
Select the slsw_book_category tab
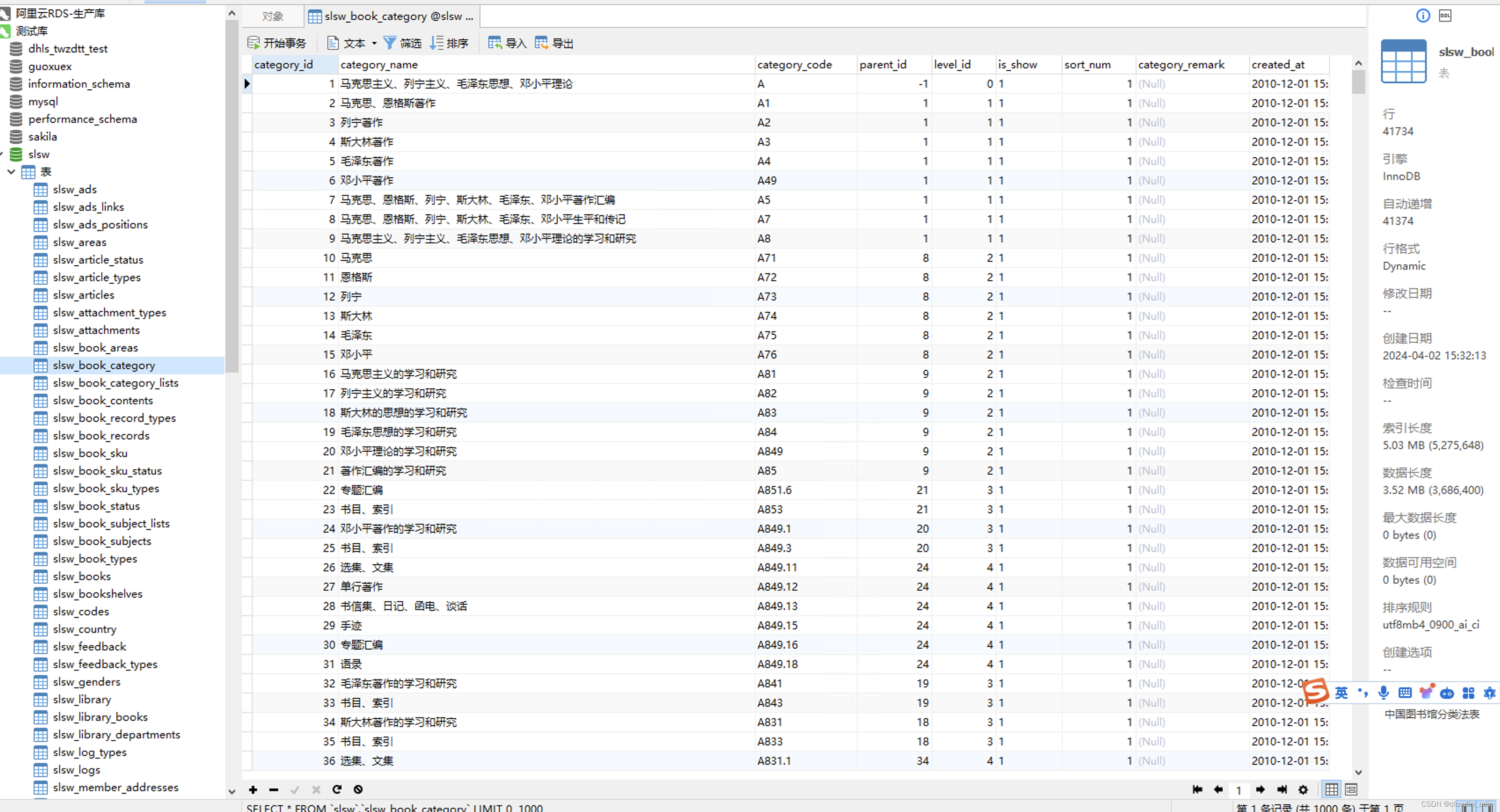coord(391,16)
